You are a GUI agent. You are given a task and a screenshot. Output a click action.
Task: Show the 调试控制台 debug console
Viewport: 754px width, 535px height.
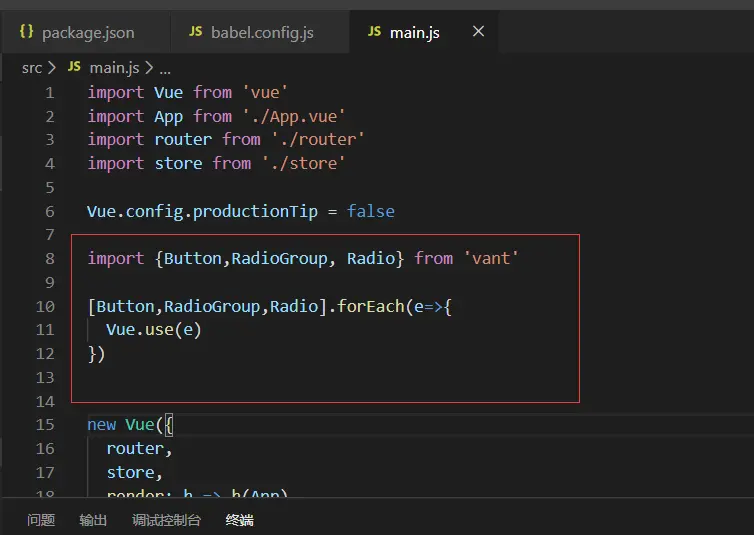pos(166,520)
